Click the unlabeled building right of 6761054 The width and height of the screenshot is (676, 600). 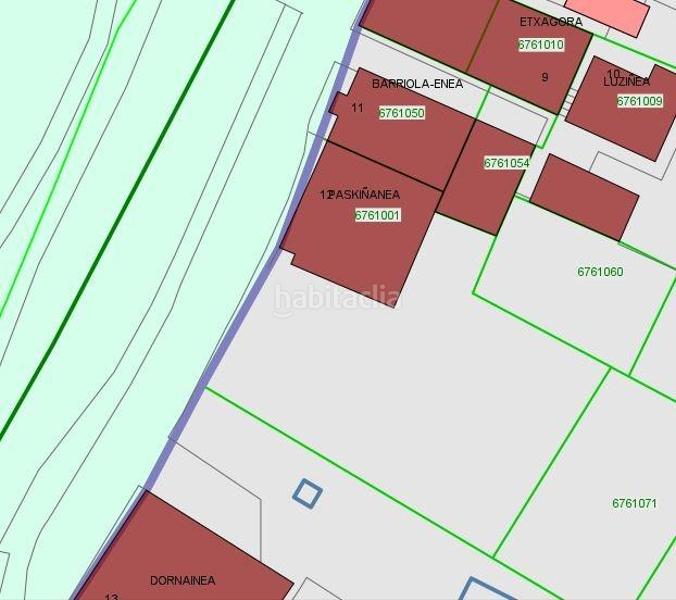click(584, 197)
